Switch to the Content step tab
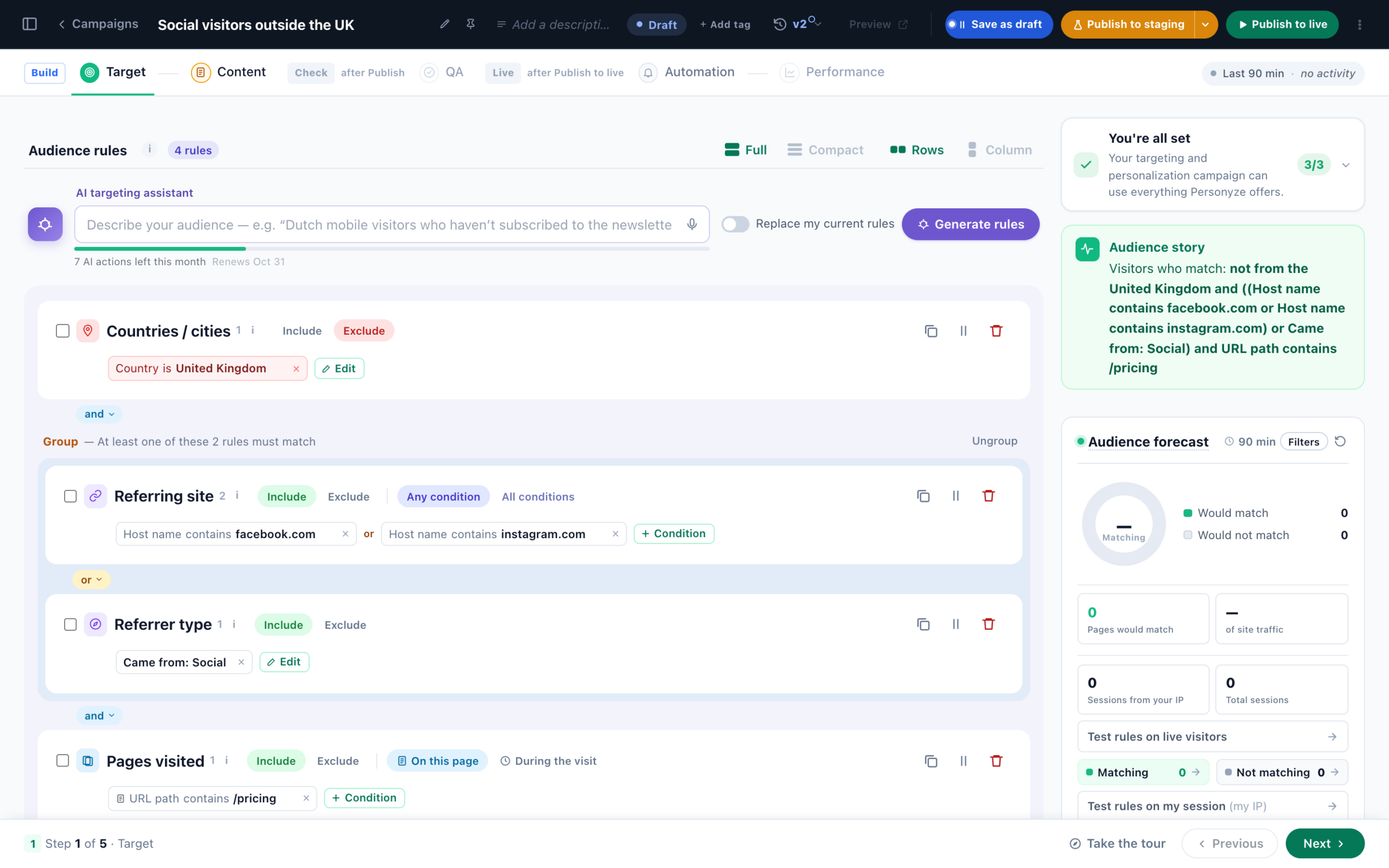Image resolution: width=1389 pixels, height=868 pixels. pyautogui.click(x=228, y=72)
